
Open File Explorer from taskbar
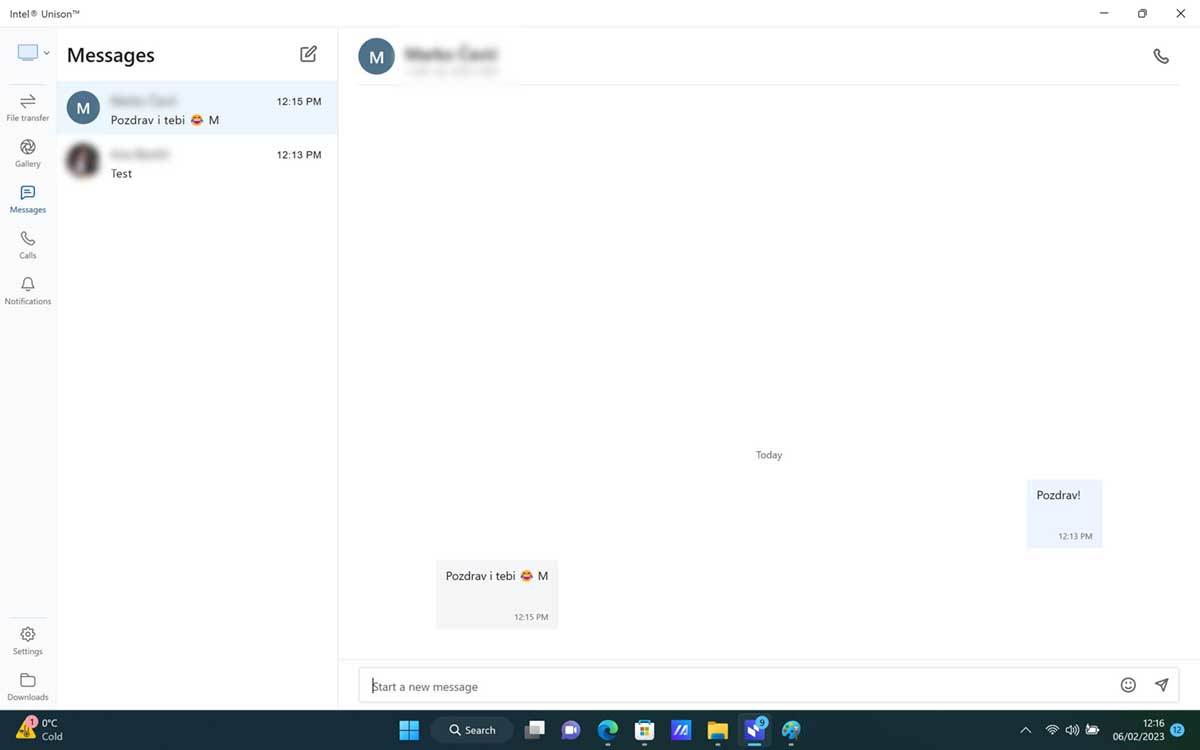pos(717,730)
